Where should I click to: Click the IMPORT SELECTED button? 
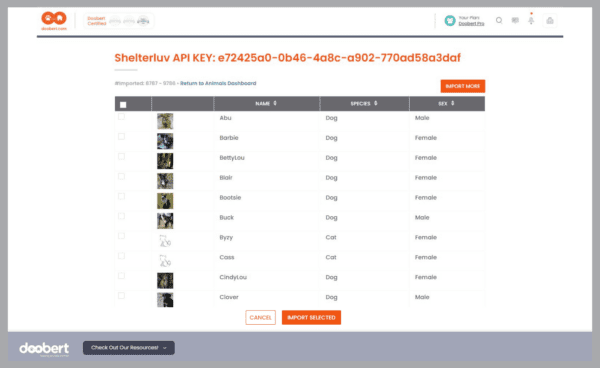[311, 318]
